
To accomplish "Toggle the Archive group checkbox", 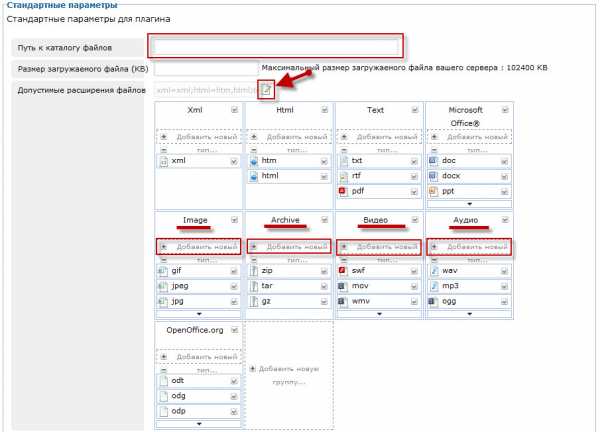I will point(324,220).
